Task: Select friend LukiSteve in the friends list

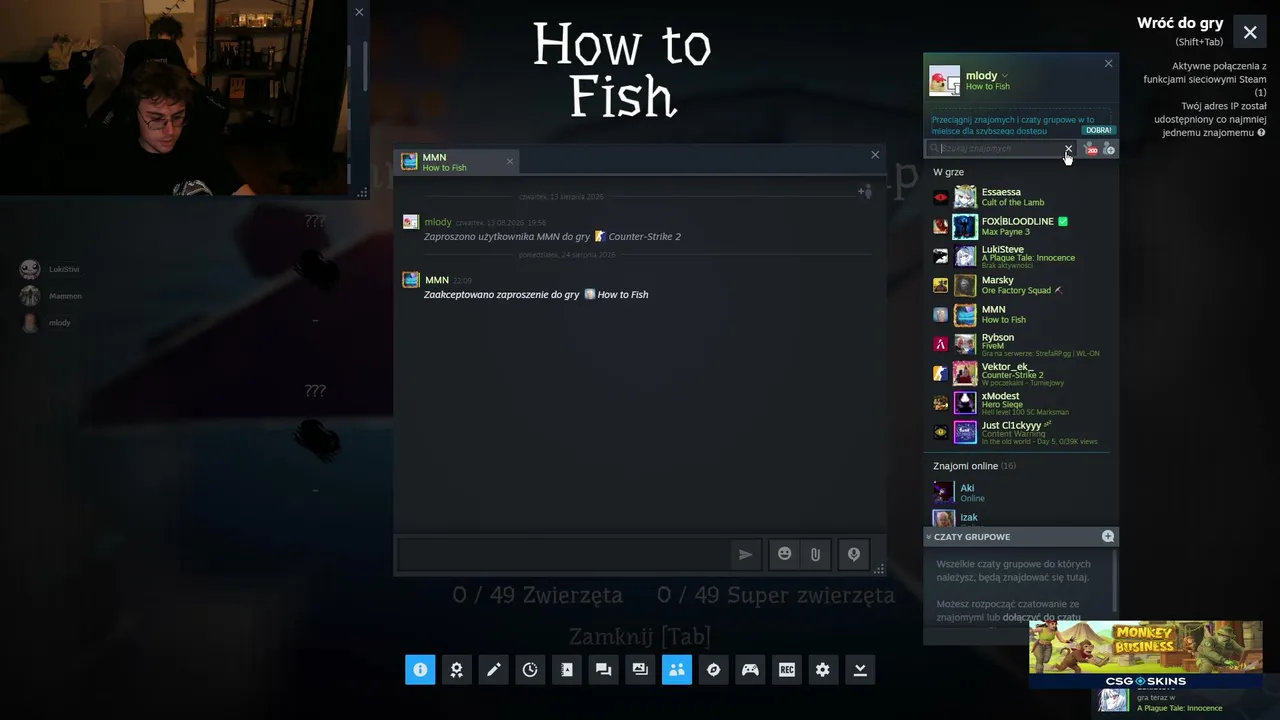Action: [1020, 256]
